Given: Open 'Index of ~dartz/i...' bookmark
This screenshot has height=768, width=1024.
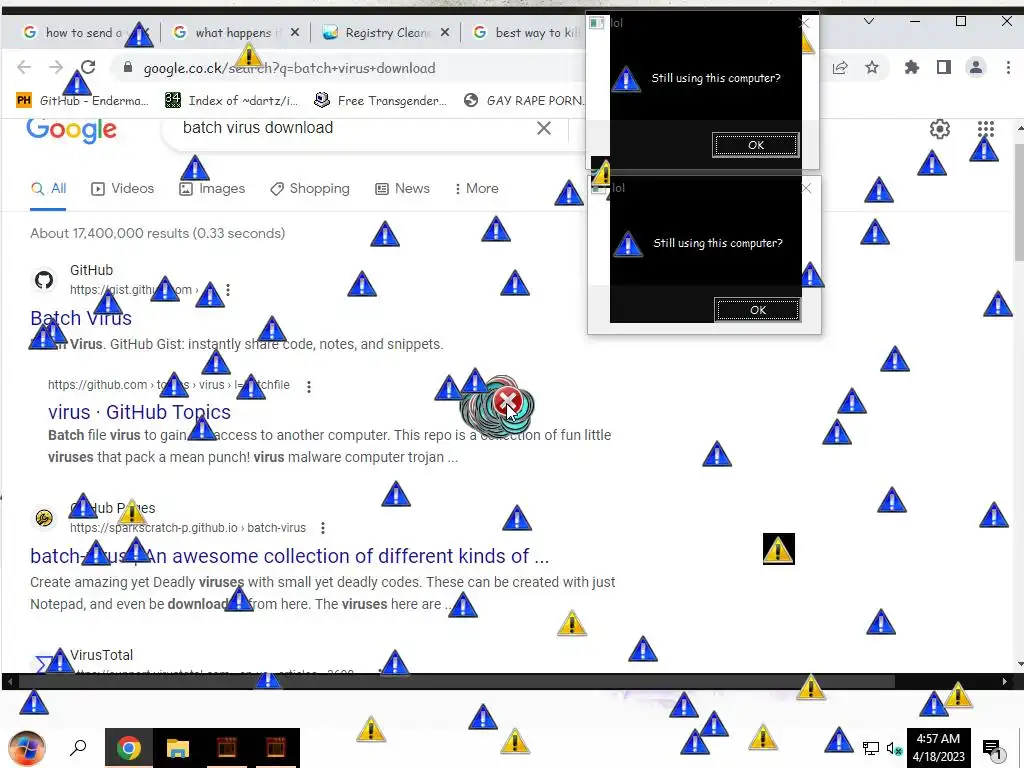Looking at the screenshot, I should [231, 101].
